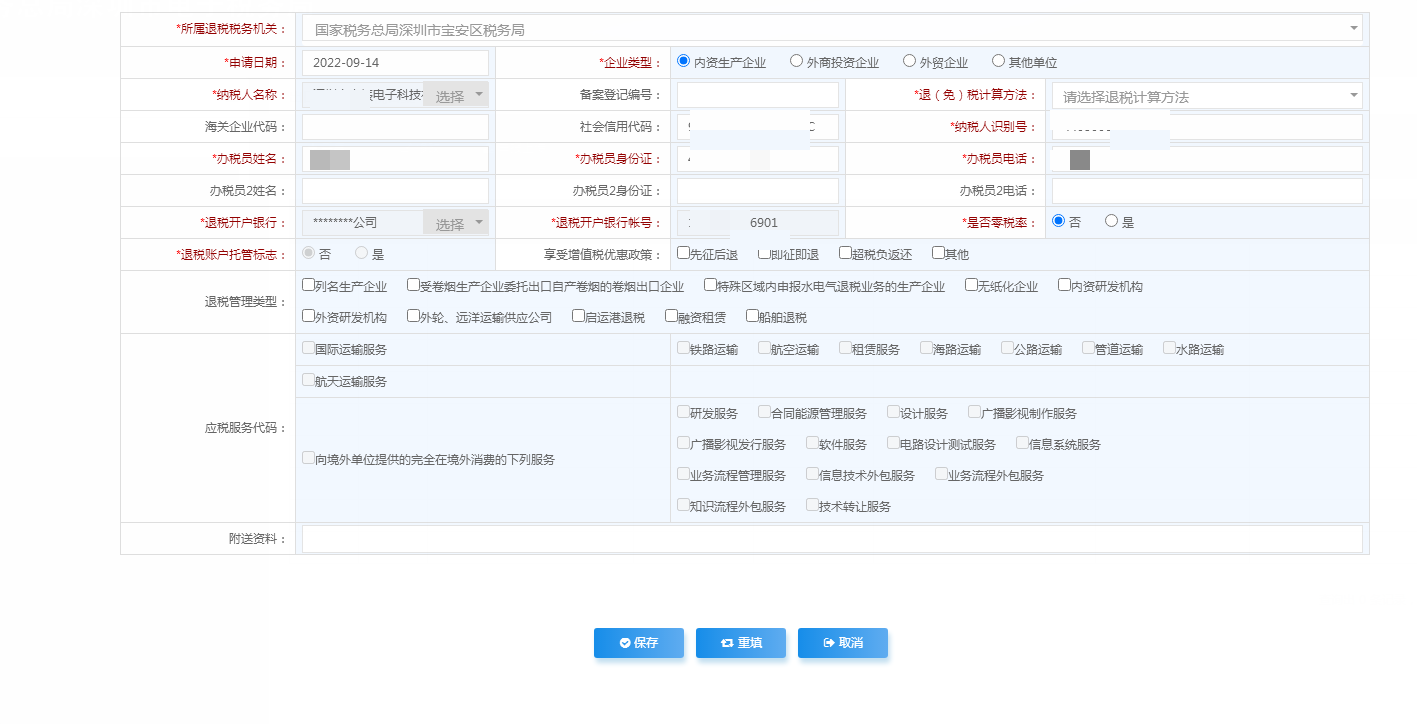Check the 向境外单位提供的完全在境外消费 checkbox
This screenshot has height=724, width=1417.
(x=308, y=458)
